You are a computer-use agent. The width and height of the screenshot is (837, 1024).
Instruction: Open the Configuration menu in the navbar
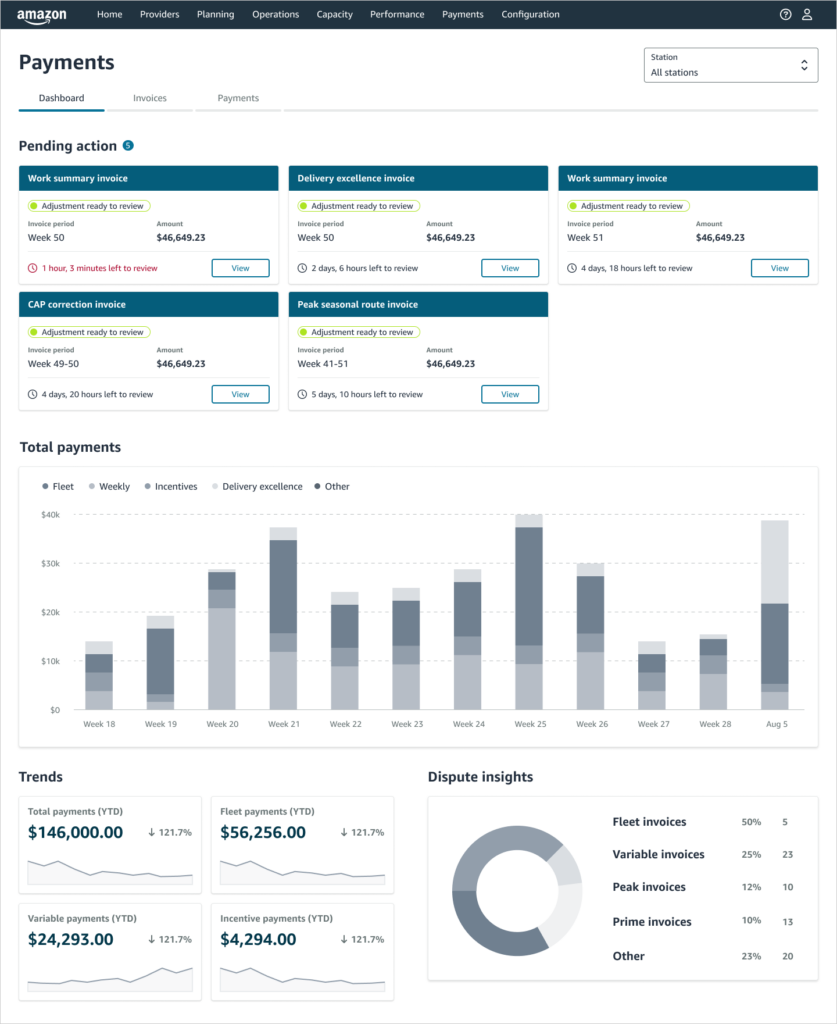pos(530,15)
